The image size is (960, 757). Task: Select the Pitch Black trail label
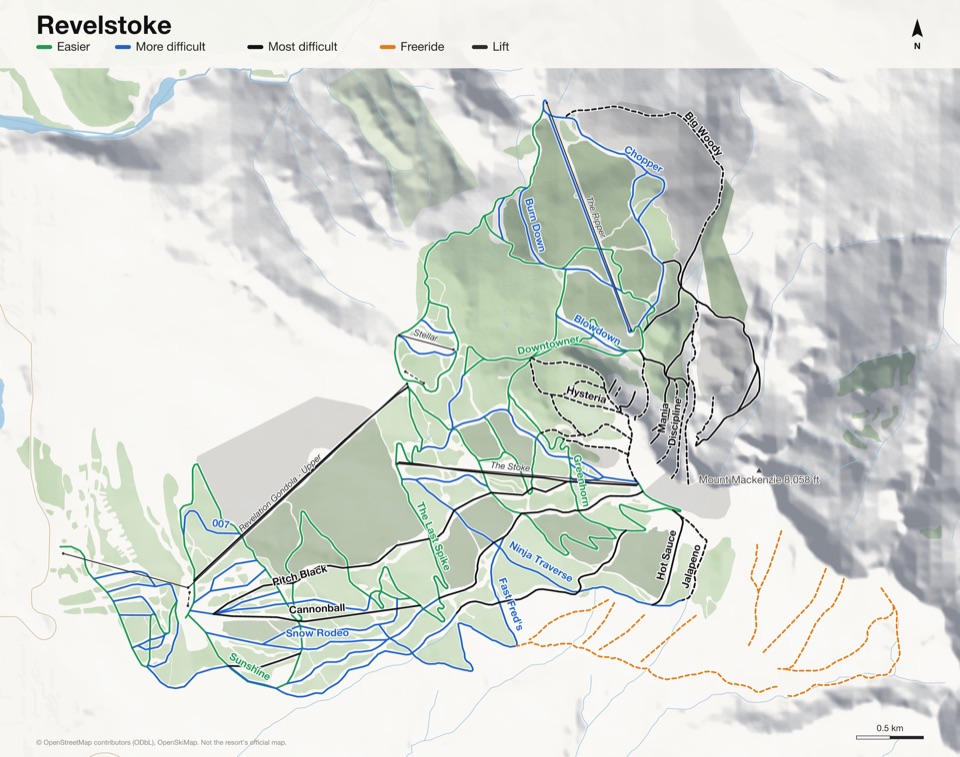[x=300, y=576]
